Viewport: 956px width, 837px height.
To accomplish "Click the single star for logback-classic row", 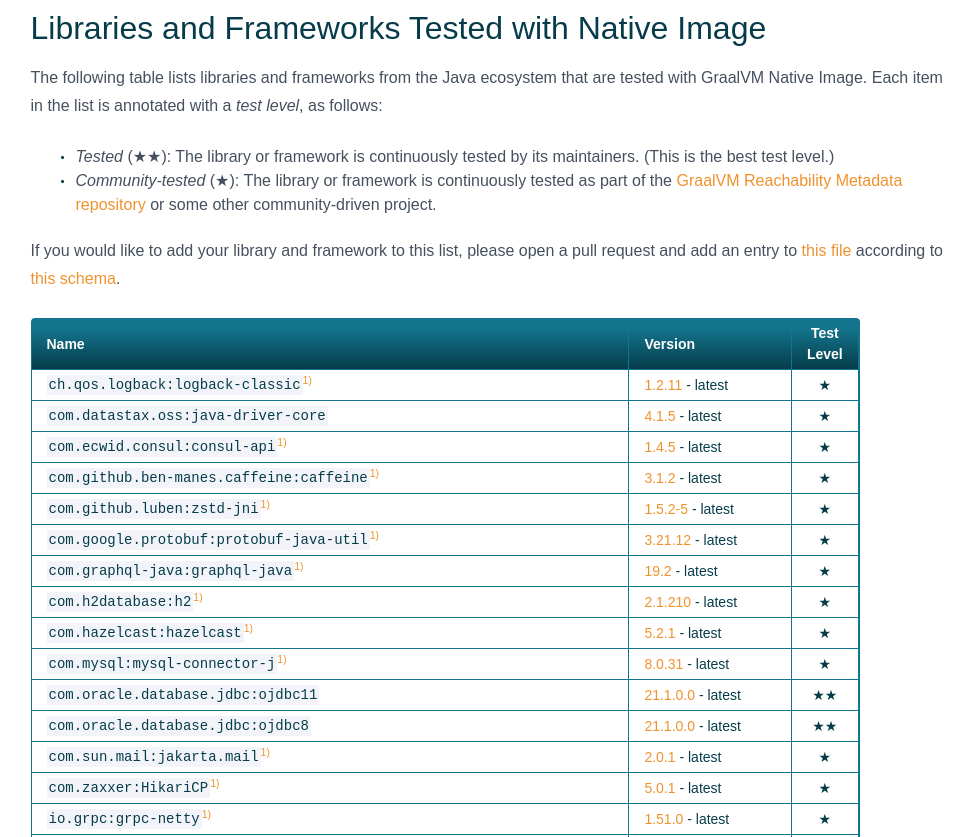I will (x=825, y=385).
